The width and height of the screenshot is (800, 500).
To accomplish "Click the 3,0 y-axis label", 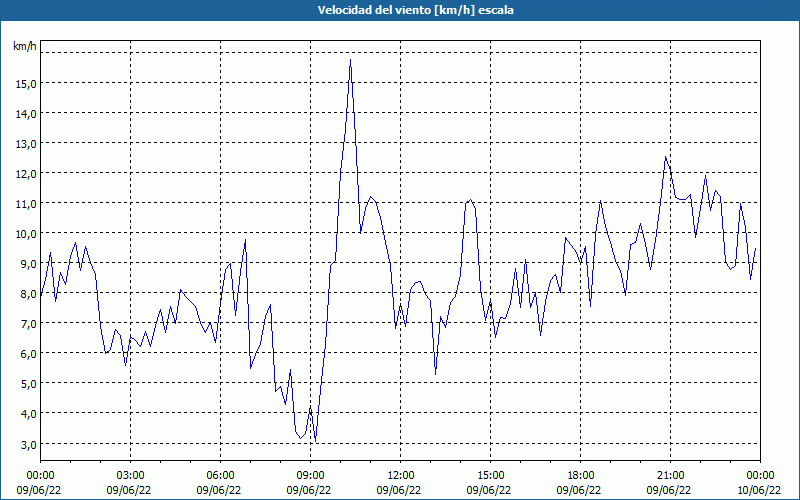I will coord(28,444).
